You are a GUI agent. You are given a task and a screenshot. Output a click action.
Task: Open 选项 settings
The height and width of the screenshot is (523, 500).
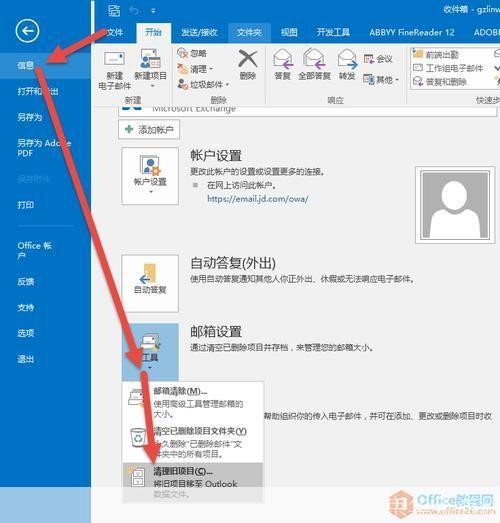26,333
